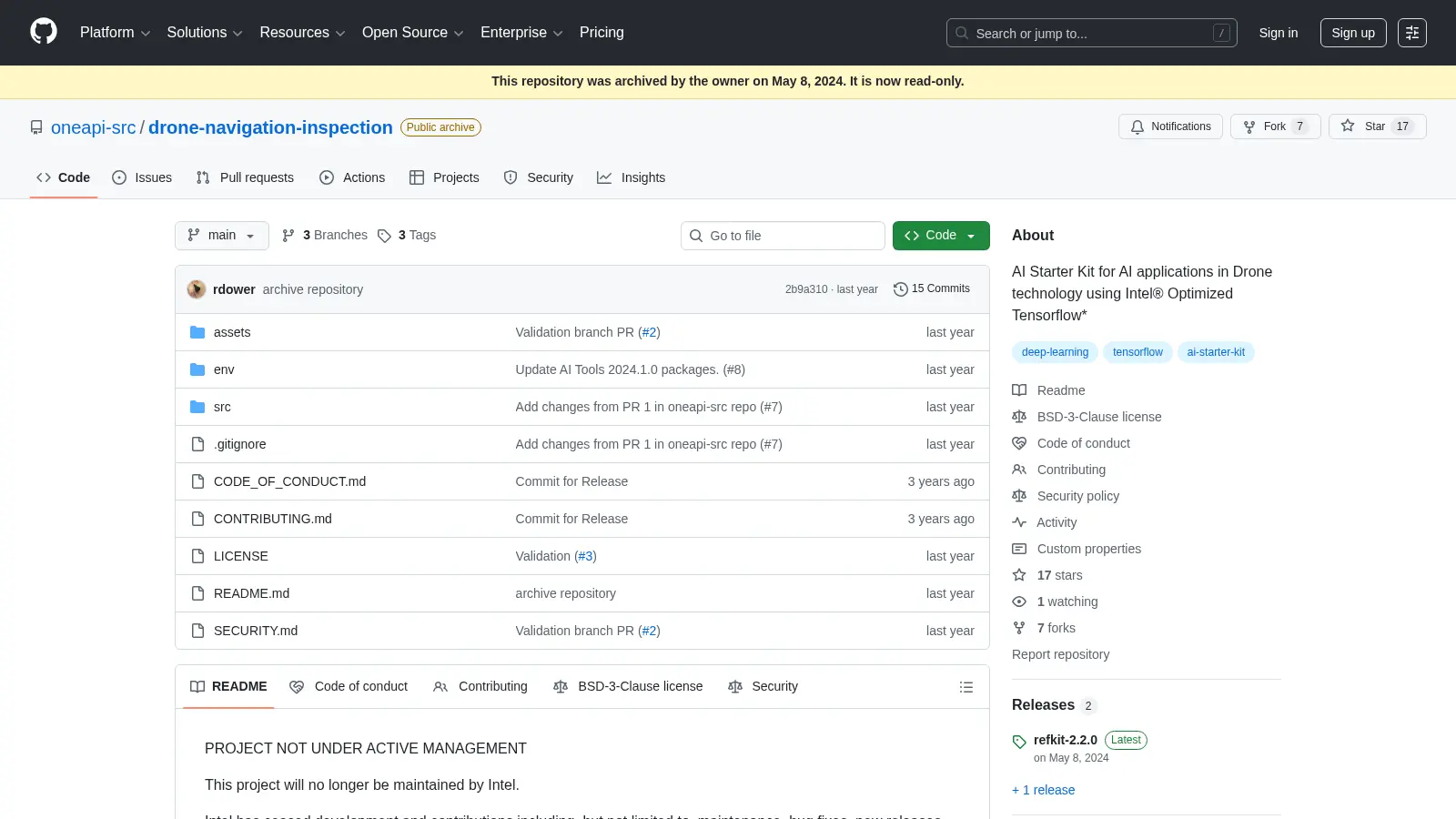Open the Pricing link
This screenshot has height=819, width=1456.
tap(602, 33)
